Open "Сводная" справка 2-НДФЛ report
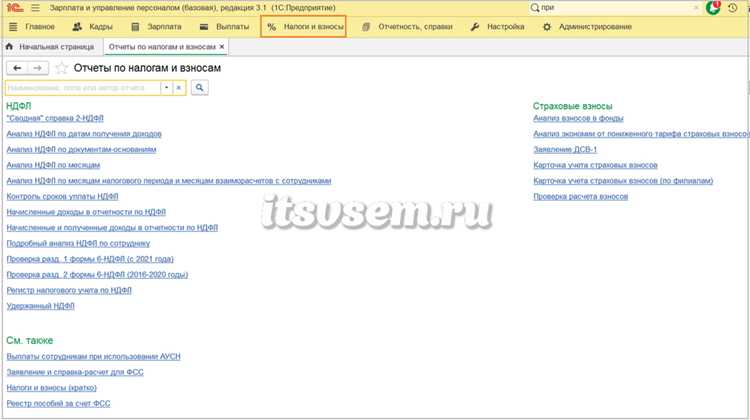 point(55,118)
